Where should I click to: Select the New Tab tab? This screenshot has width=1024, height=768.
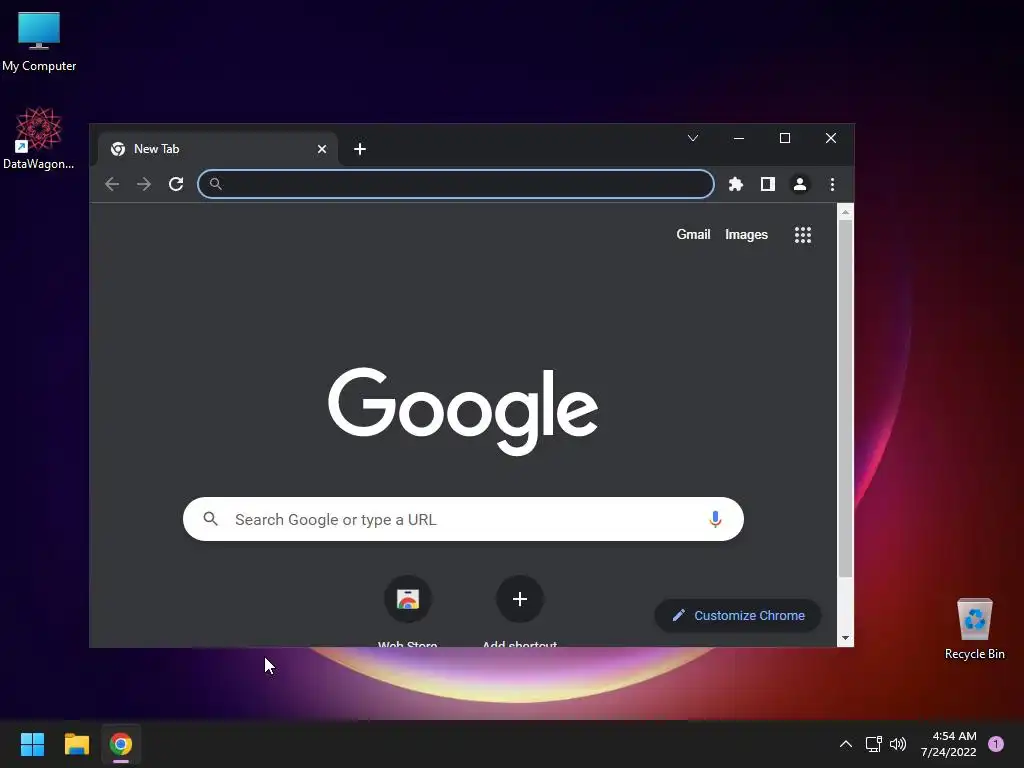(x=217, y=149)
